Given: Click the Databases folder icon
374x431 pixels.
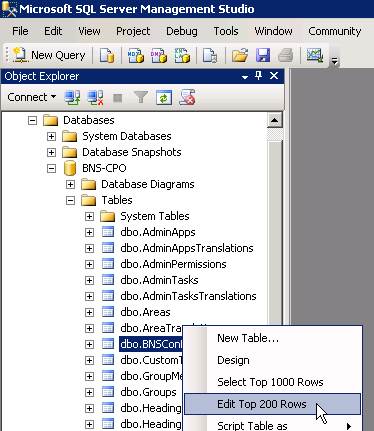Looking at the screenshot, I should (51, 120).
